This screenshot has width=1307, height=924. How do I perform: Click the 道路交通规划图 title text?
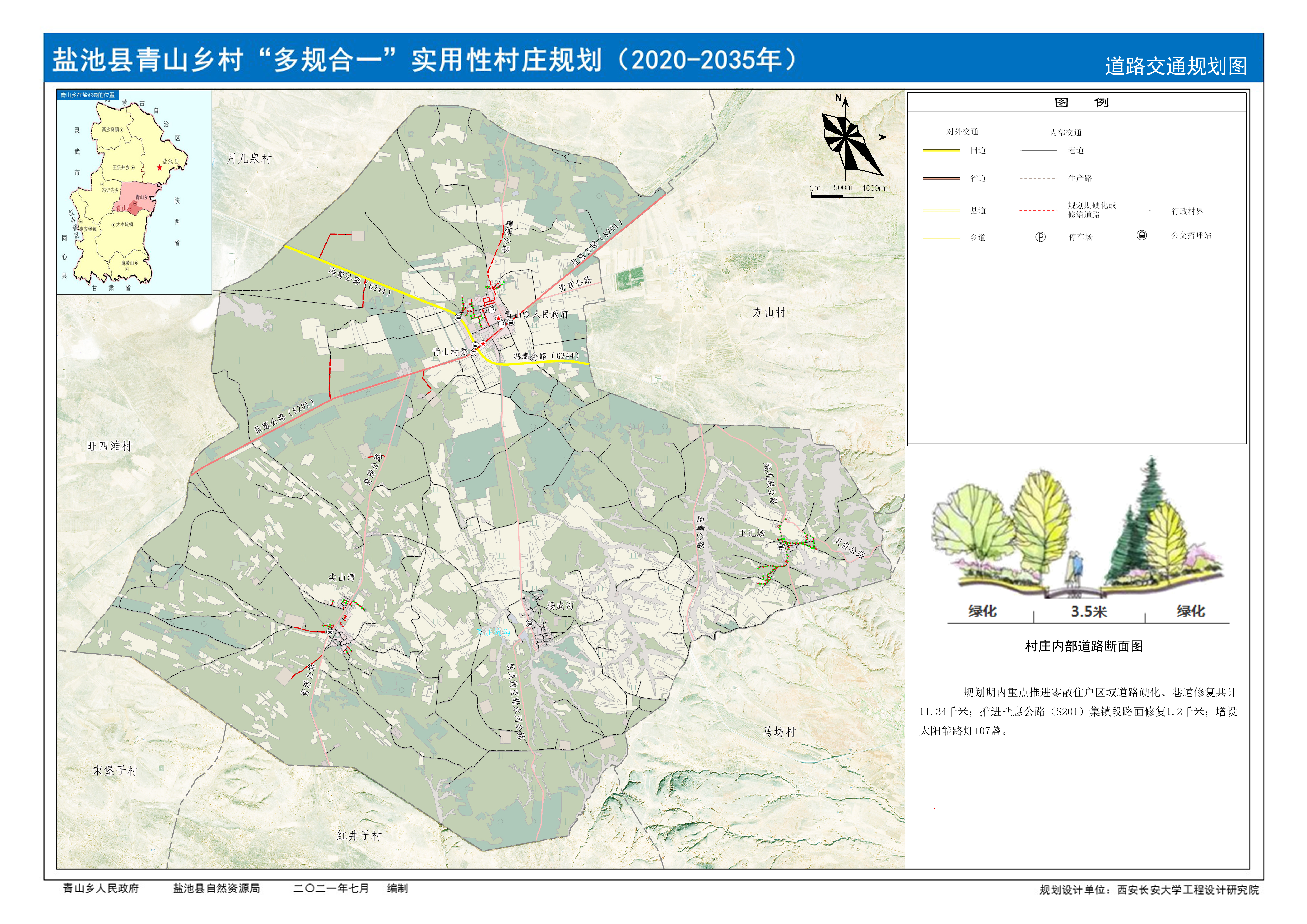1176,66
